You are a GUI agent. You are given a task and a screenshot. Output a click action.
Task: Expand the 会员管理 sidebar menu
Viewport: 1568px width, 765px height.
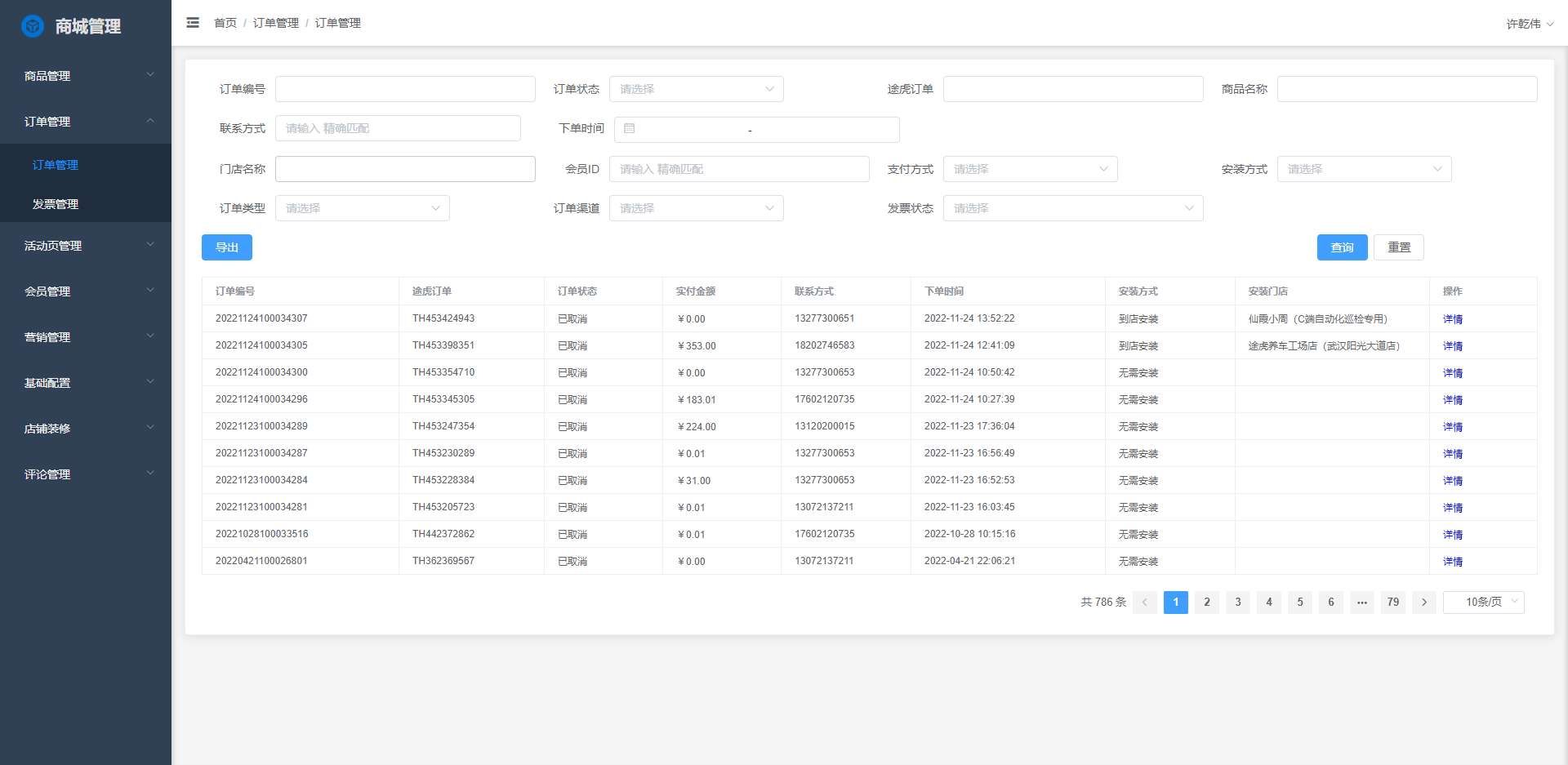click(x=86, y=291)
